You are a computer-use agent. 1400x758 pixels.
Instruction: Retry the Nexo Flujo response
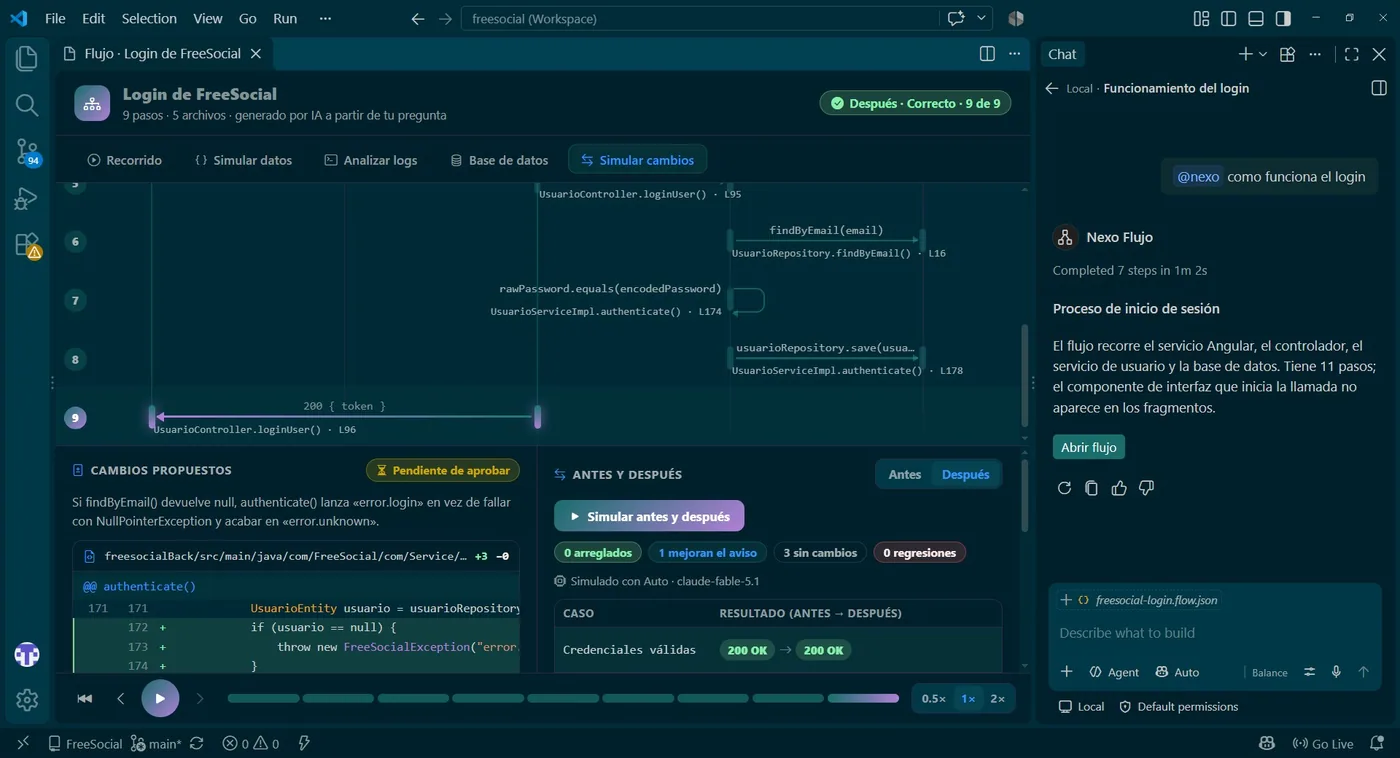tap(1064, 488)
